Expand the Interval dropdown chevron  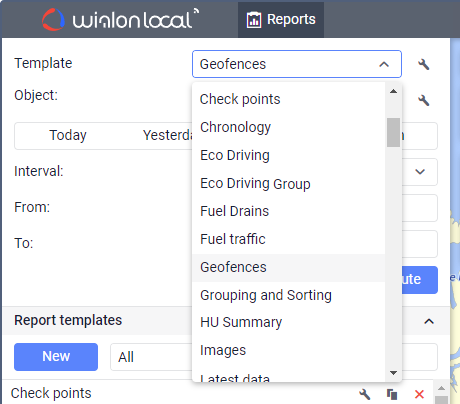point(420,172)
